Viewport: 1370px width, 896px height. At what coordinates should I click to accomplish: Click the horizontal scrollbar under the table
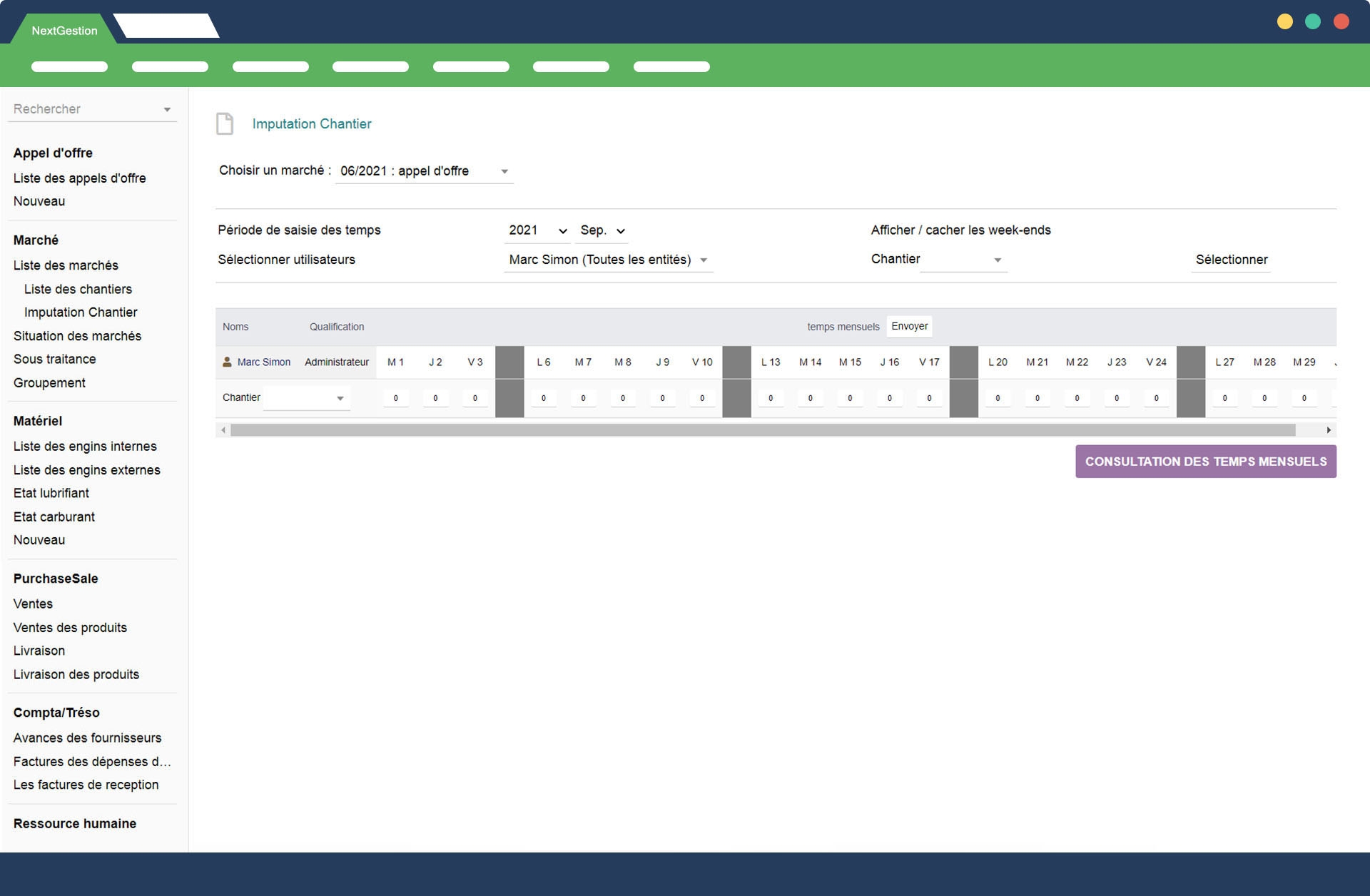pos(762,430)
